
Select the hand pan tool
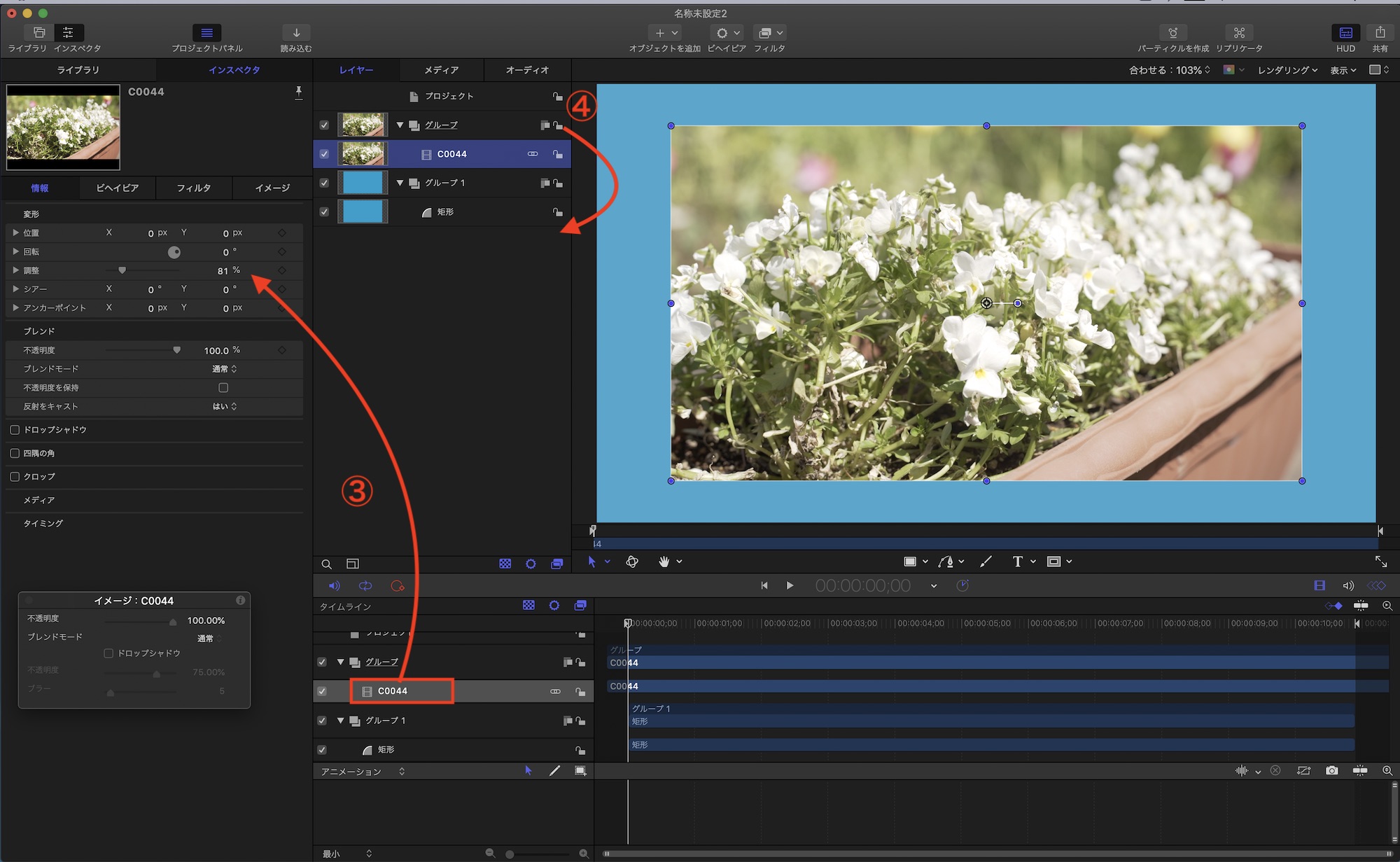(x=664, y=562)
